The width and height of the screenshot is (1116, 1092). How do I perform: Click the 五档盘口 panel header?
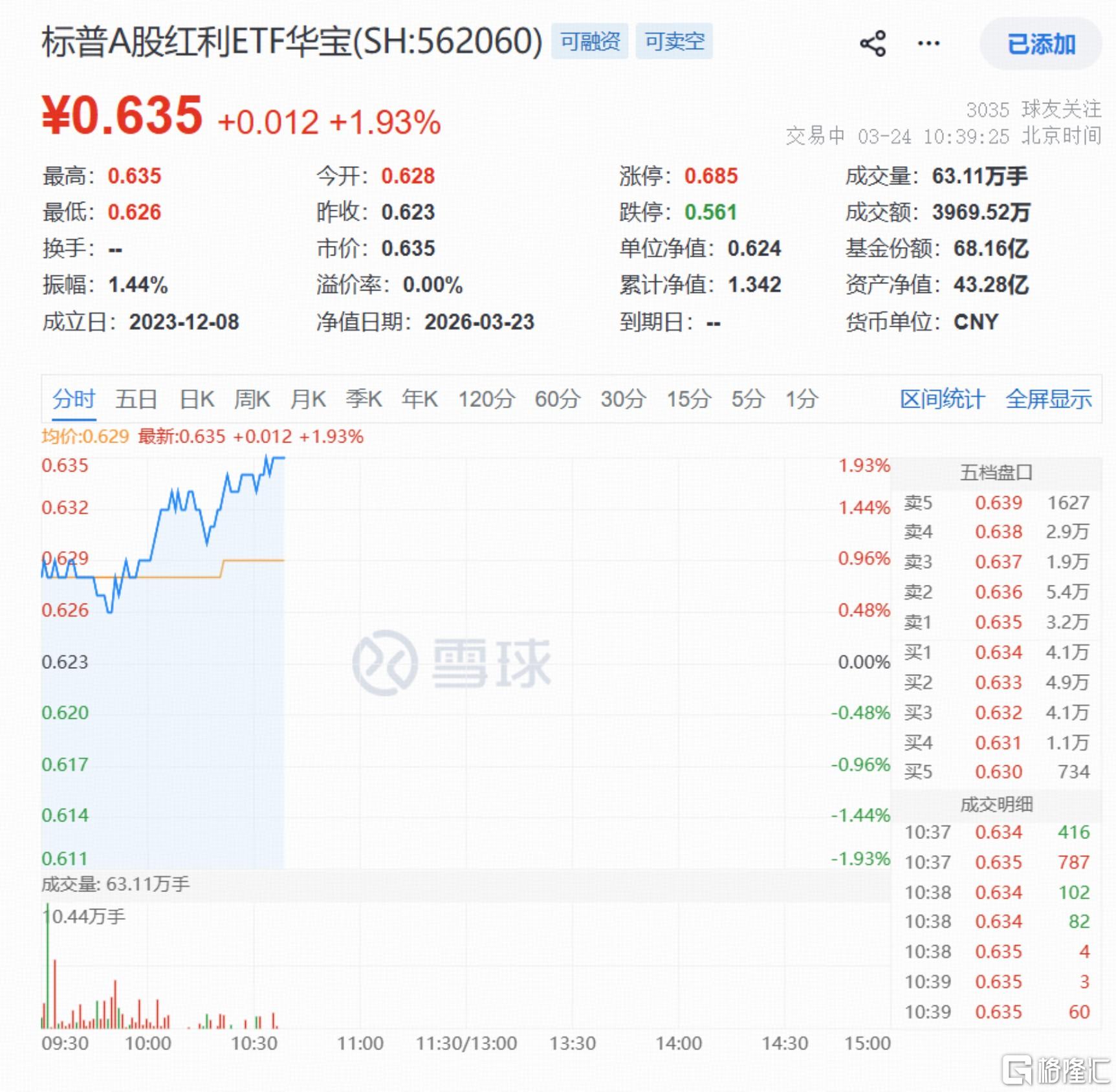996,473
